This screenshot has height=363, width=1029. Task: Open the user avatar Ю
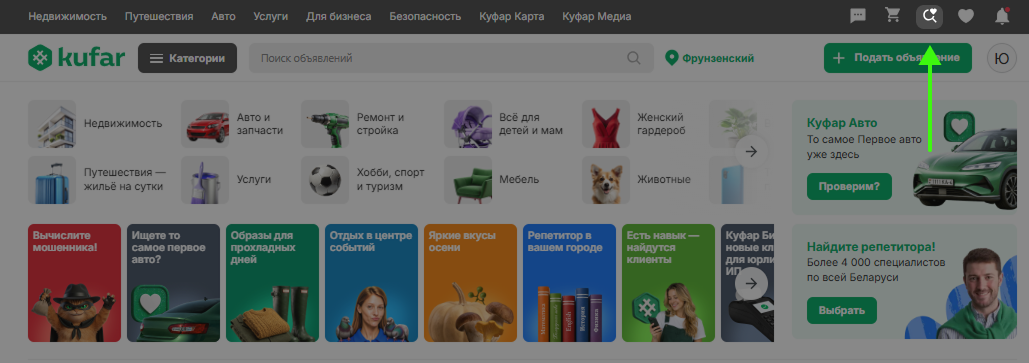pos(1001,58)
